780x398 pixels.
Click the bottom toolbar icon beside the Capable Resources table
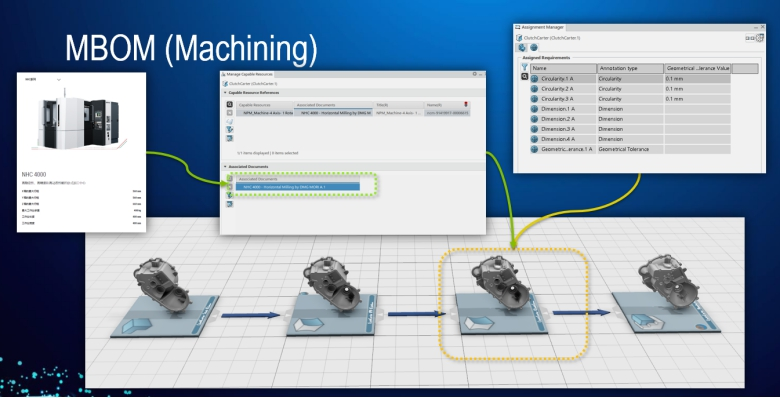point(229,138)
